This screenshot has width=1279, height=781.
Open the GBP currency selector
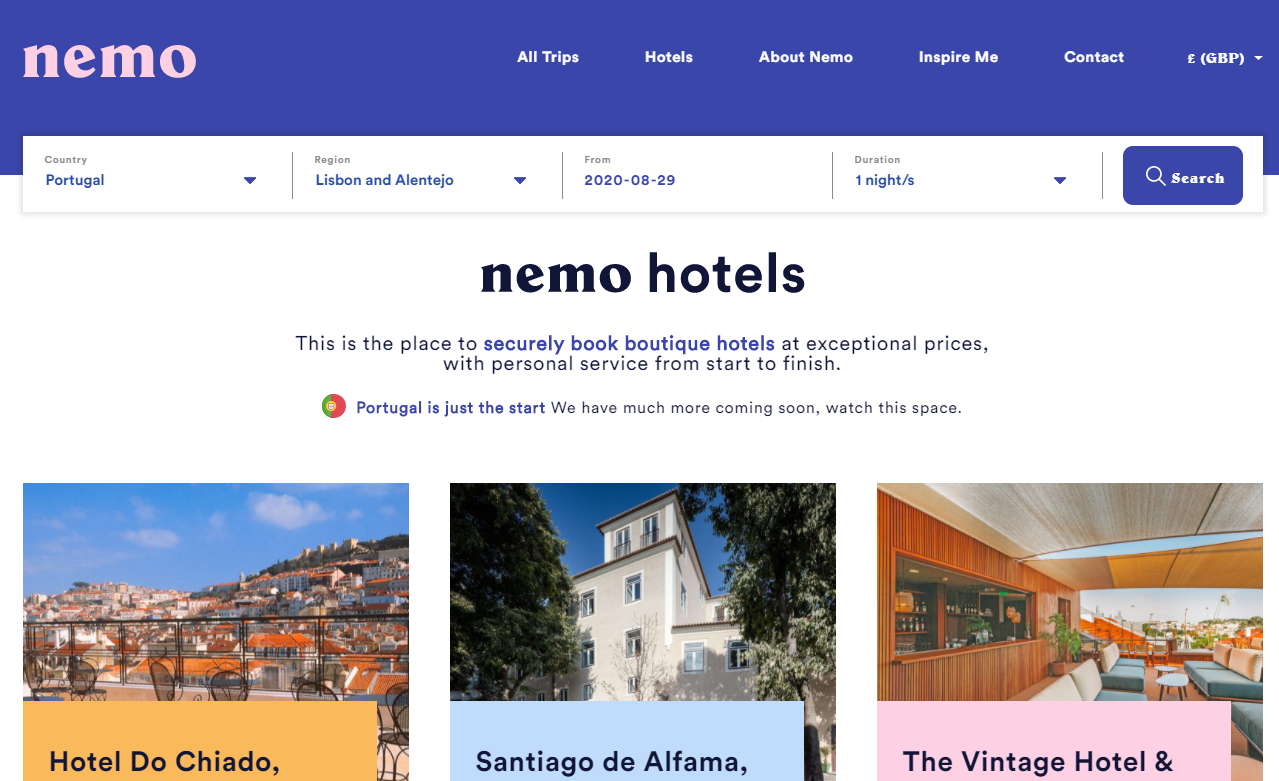[1224, 58]
